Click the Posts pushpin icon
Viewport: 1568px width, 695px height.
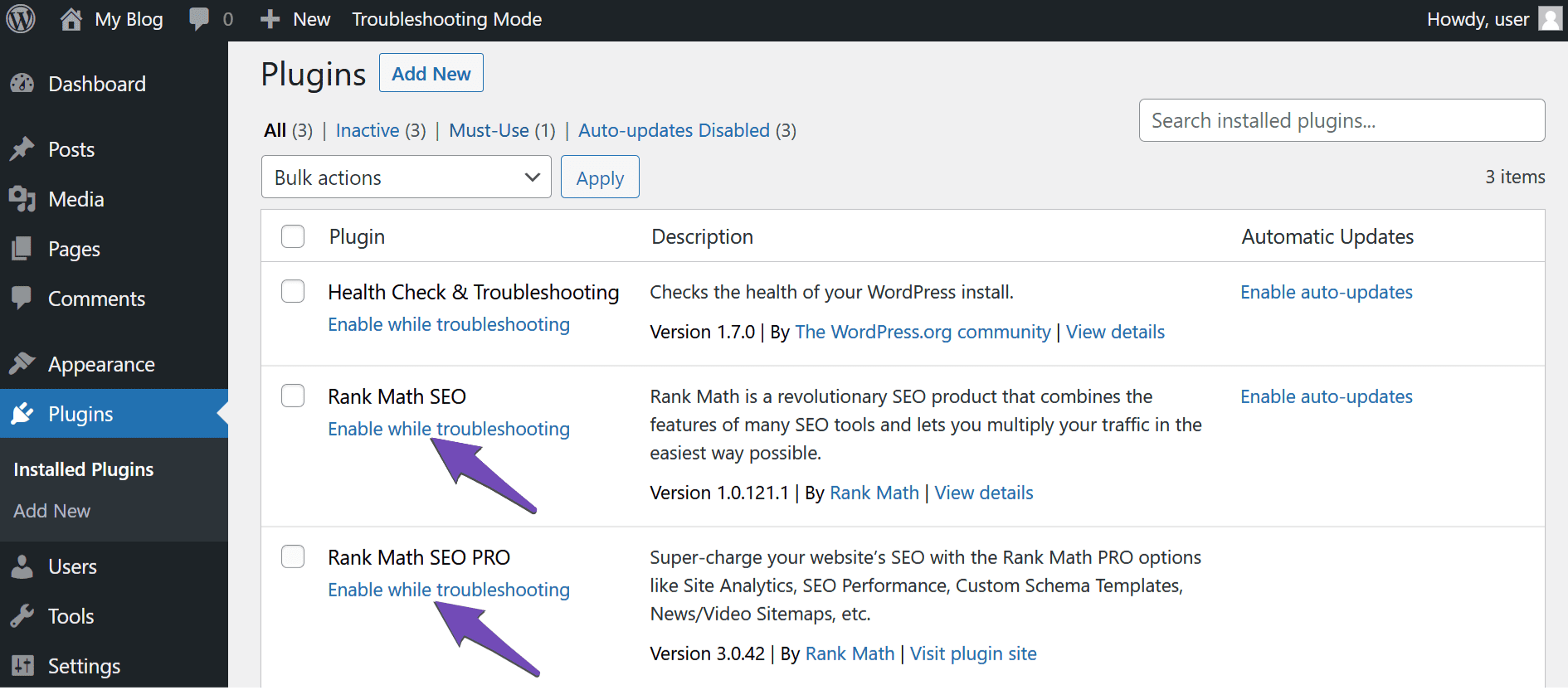(22, 149)
